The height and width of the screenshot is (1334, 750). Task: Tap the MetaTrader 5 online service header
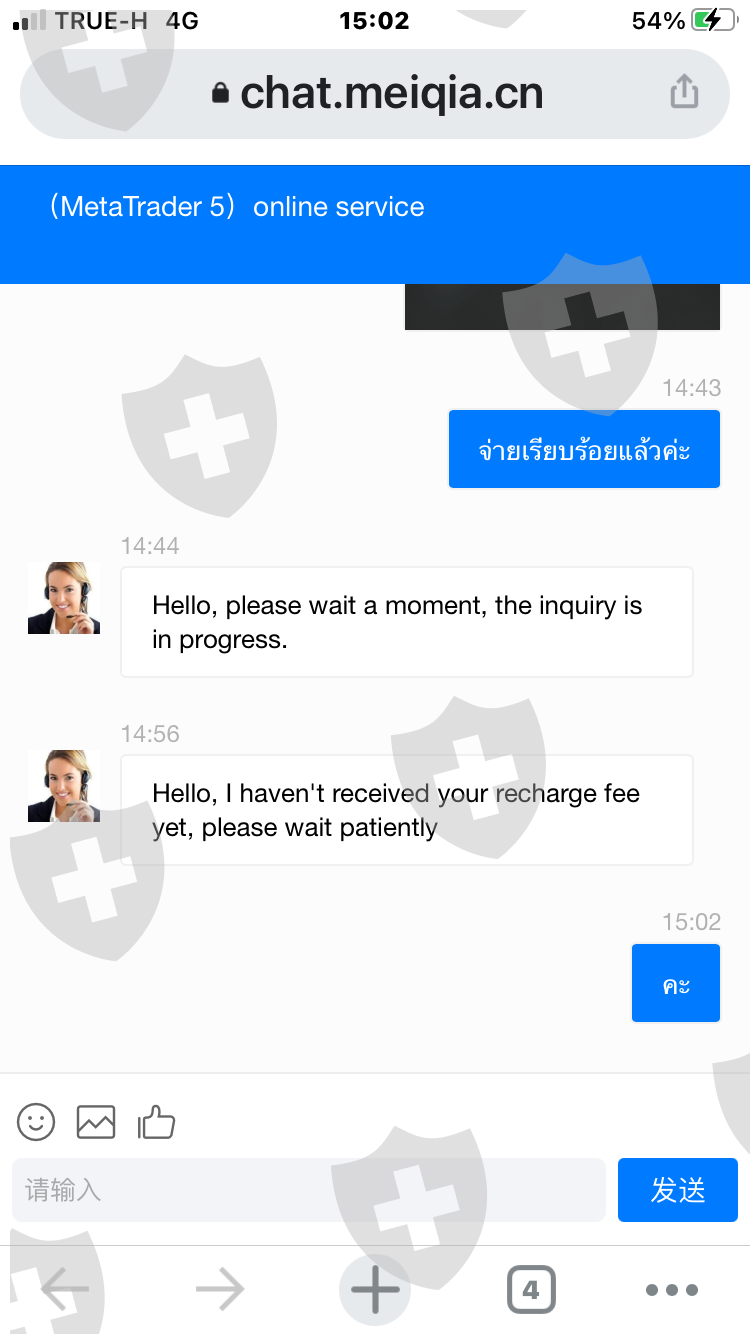point(238,207)
